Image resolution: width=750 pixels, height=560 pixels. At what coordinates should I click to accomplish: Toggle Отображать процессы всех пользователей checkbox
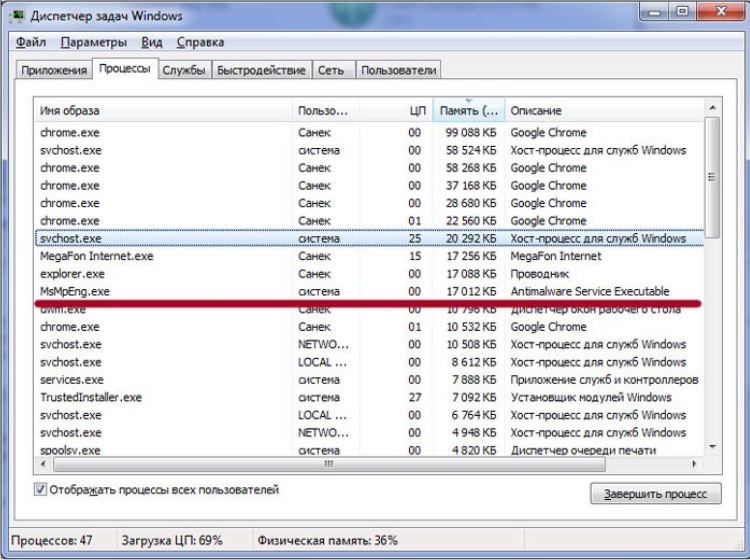coord(41,490)
